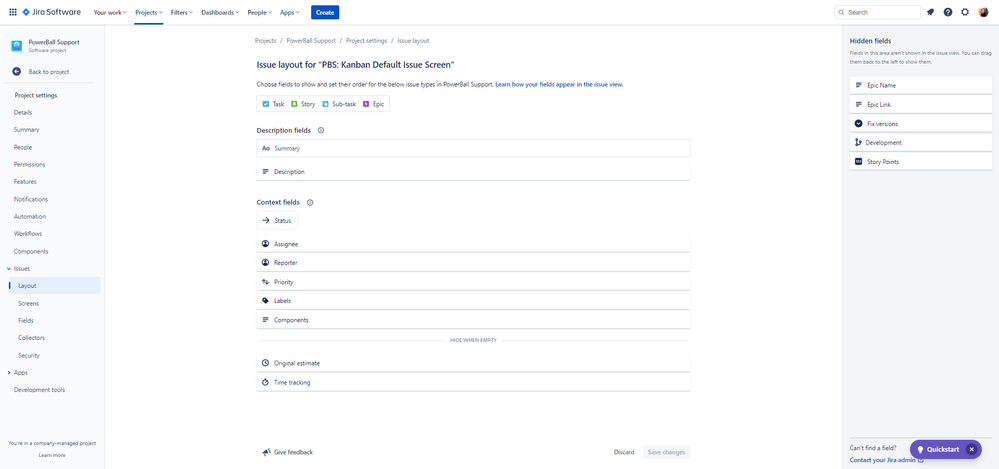
Task: Click the Discard button
Action: coord(624,452)
